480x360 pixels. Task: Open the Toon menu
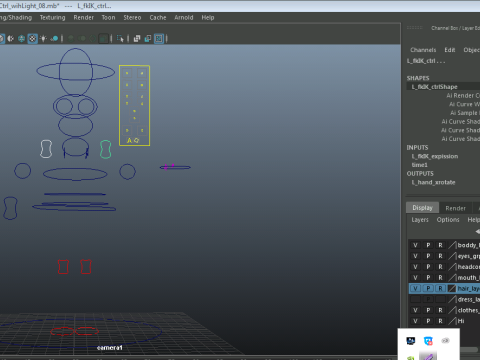pyautogui.click(x=108, y=18)
